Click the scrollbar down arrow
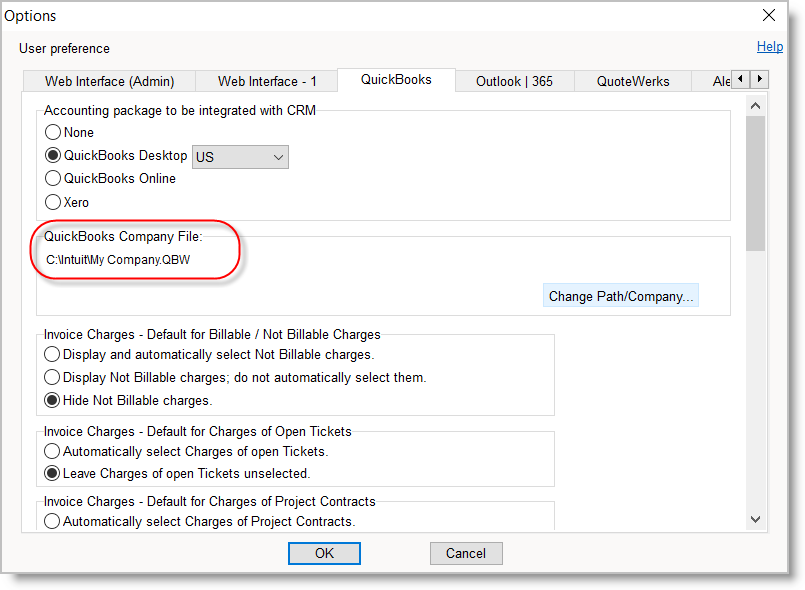 tap(755, 519)
